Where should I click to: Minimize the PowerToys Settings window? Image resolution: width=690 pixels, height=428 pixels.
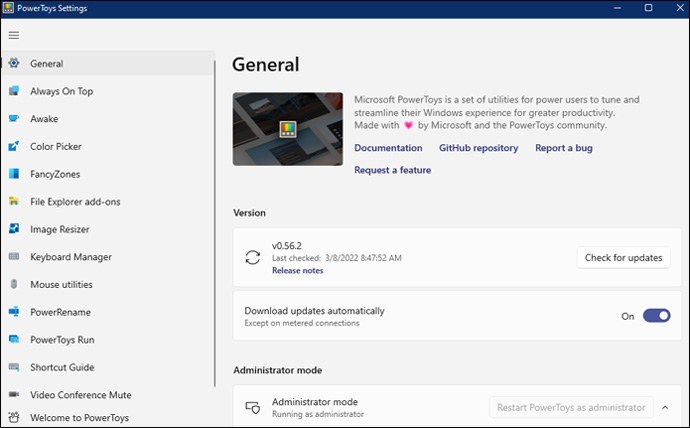click(617, 8)
